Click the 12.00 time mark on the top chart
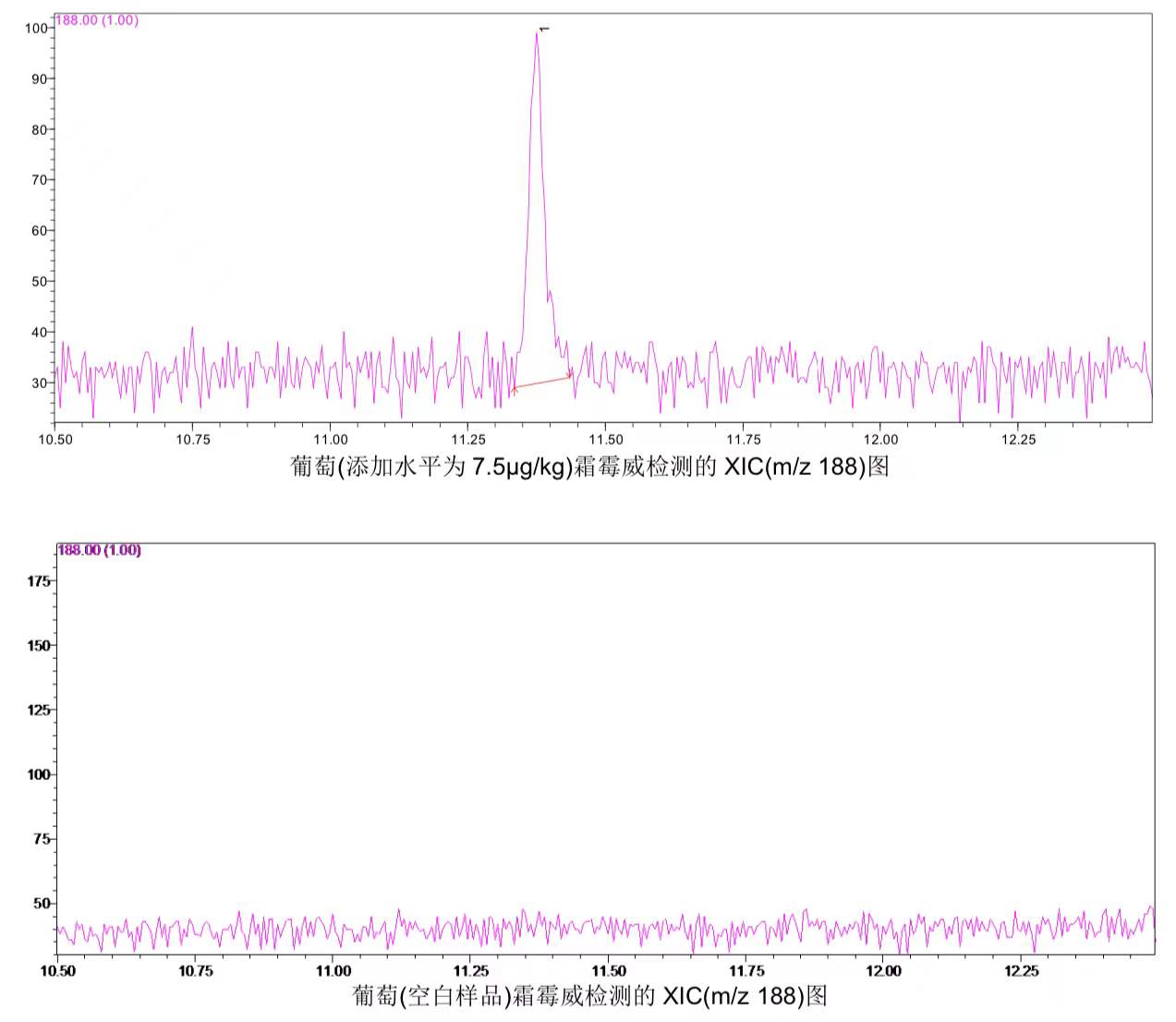This screenshot has height=1022, width=1176. click(880, 439)
